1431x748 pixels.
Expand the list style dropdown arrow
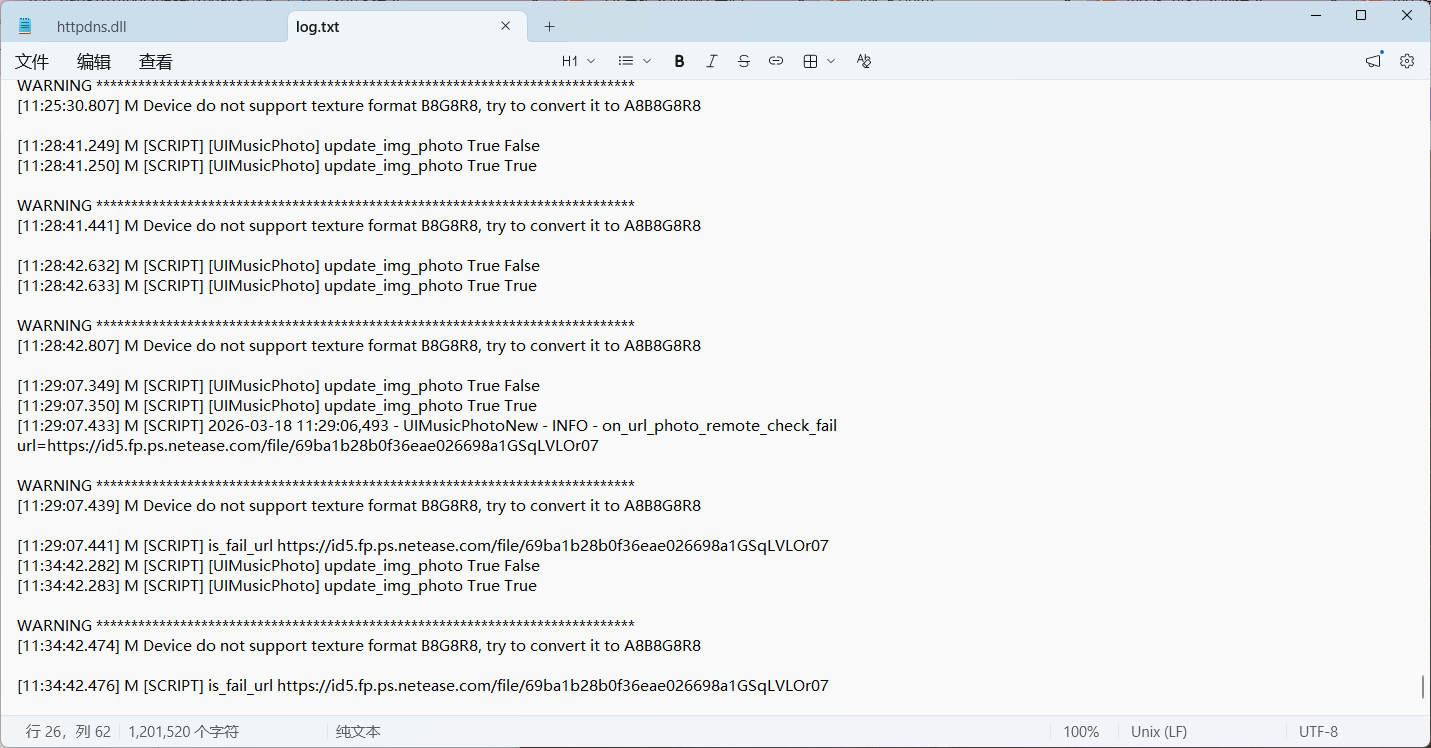(647, 61)
